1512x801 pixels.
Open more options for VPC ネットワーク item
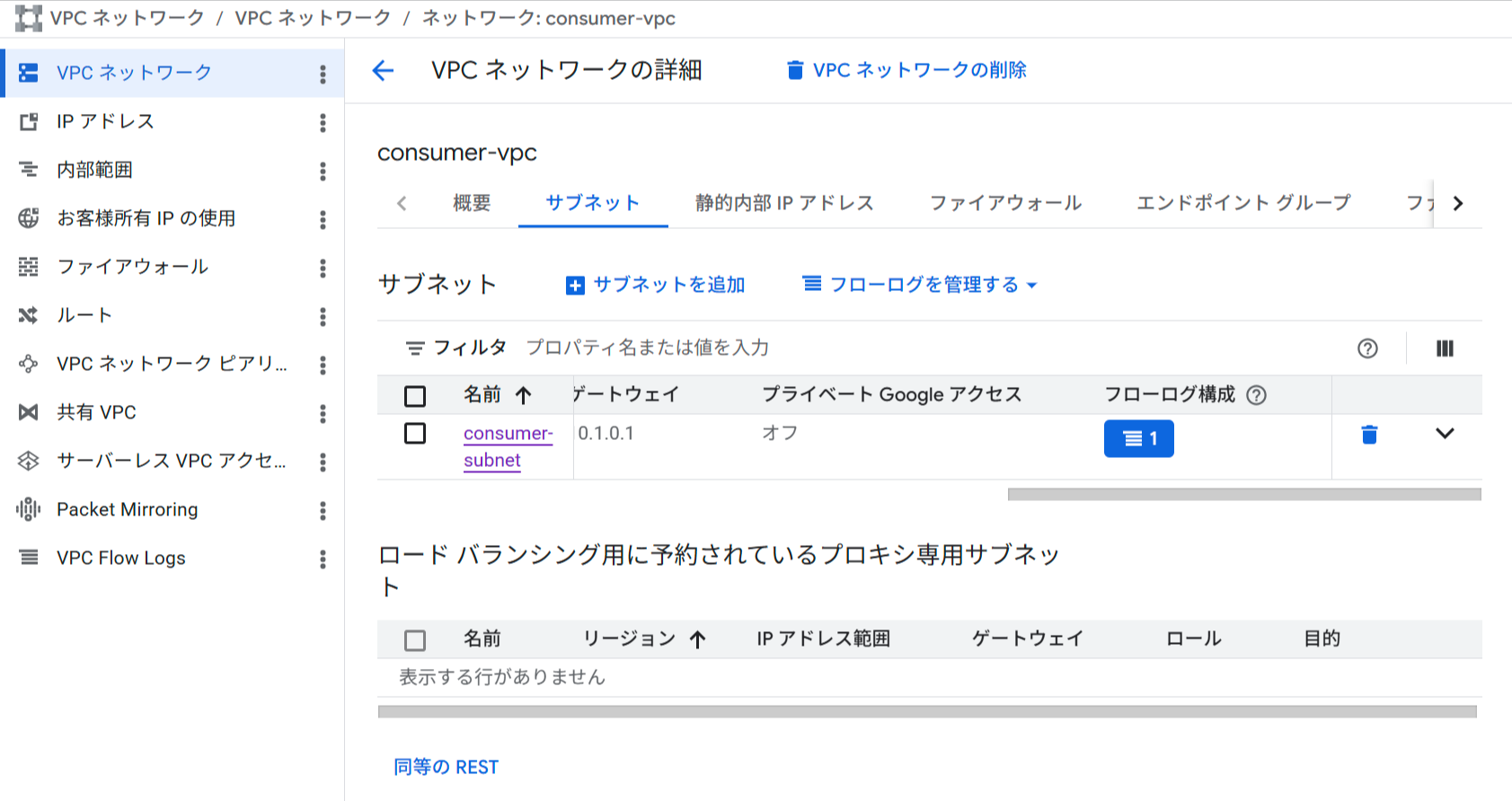[323, 74]
